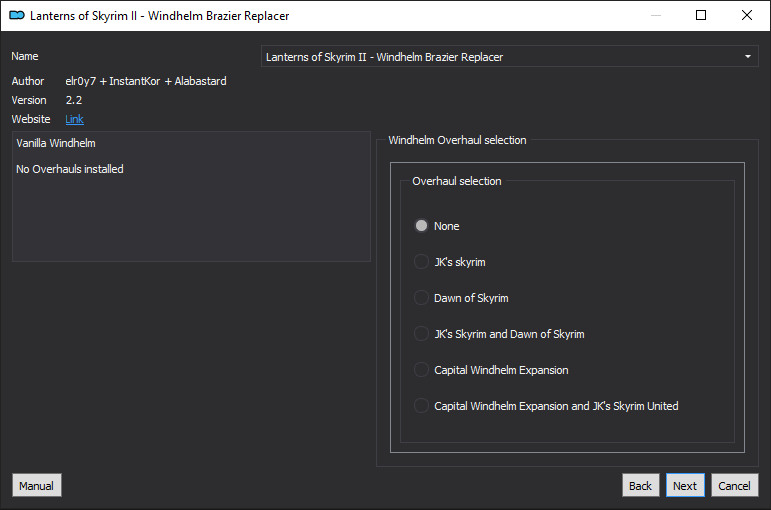Click the Mod Organizer icon in title bar
771x510 pixels.
point(17,15)
